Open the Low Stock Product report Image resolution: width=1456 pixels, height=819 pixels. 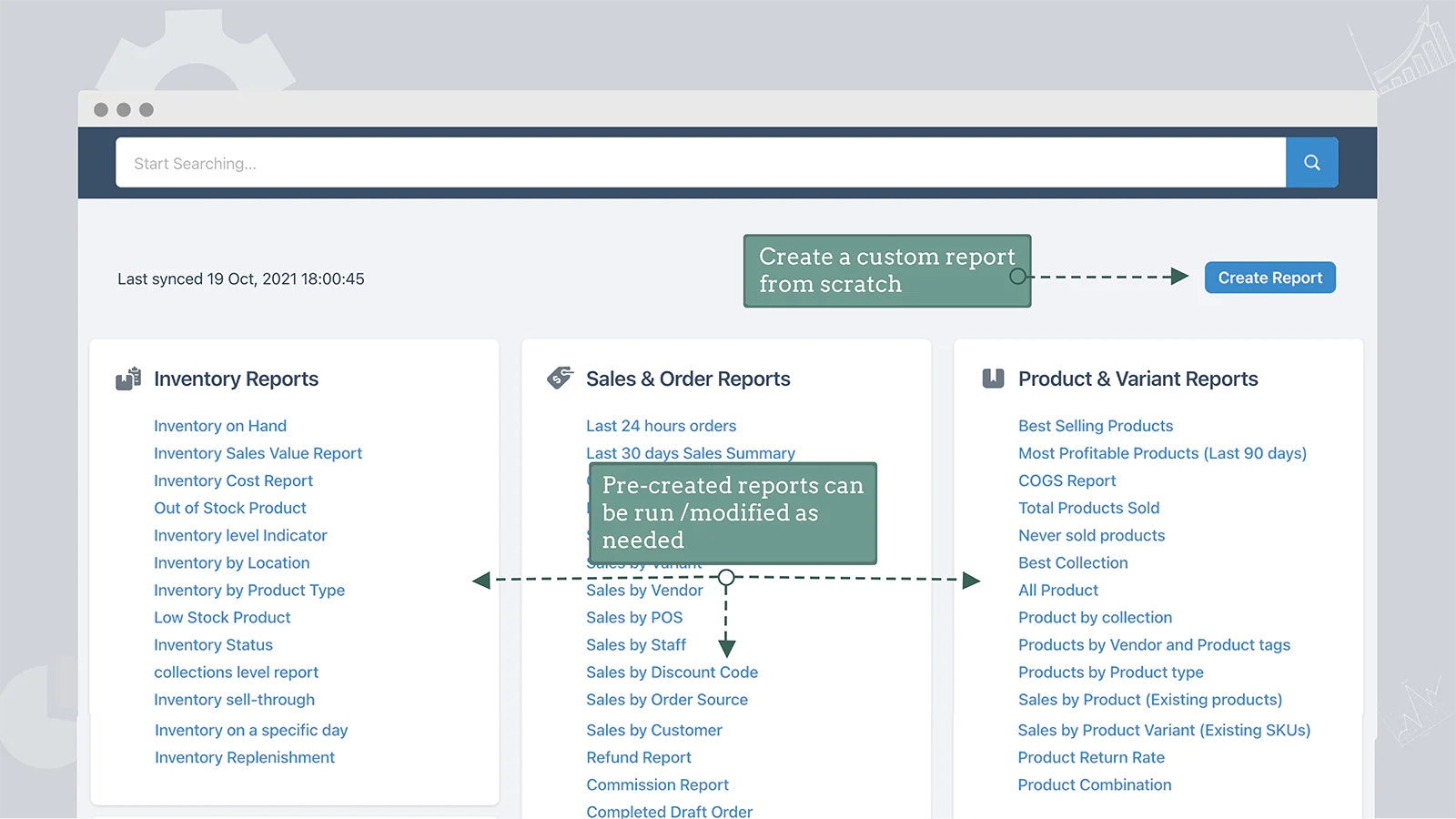[221, 617]
